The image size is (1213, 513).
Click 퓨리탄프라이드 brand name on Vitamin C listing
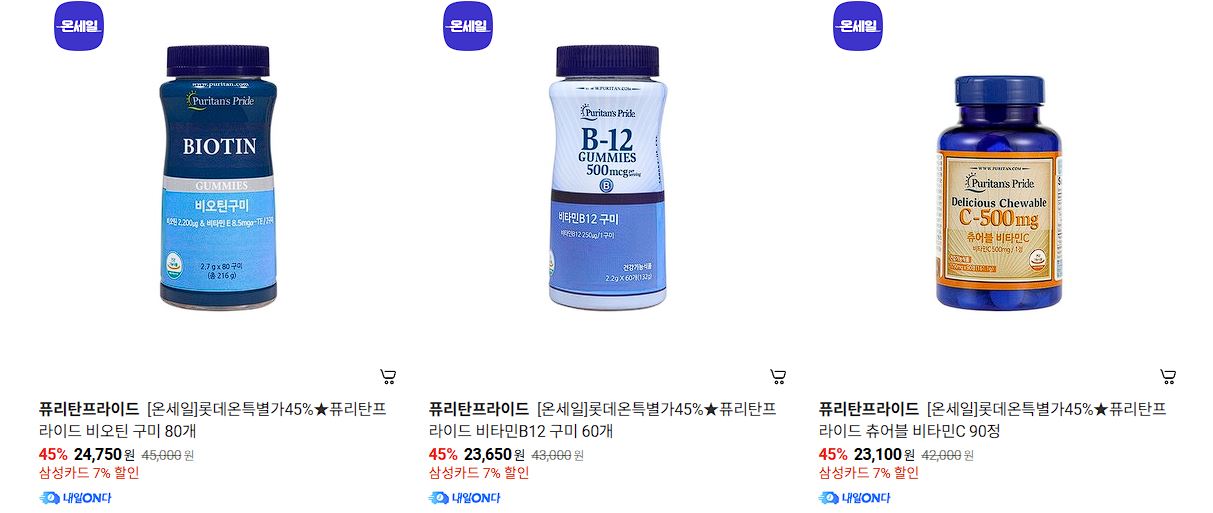pyautogui.click(x=869, y=409)
